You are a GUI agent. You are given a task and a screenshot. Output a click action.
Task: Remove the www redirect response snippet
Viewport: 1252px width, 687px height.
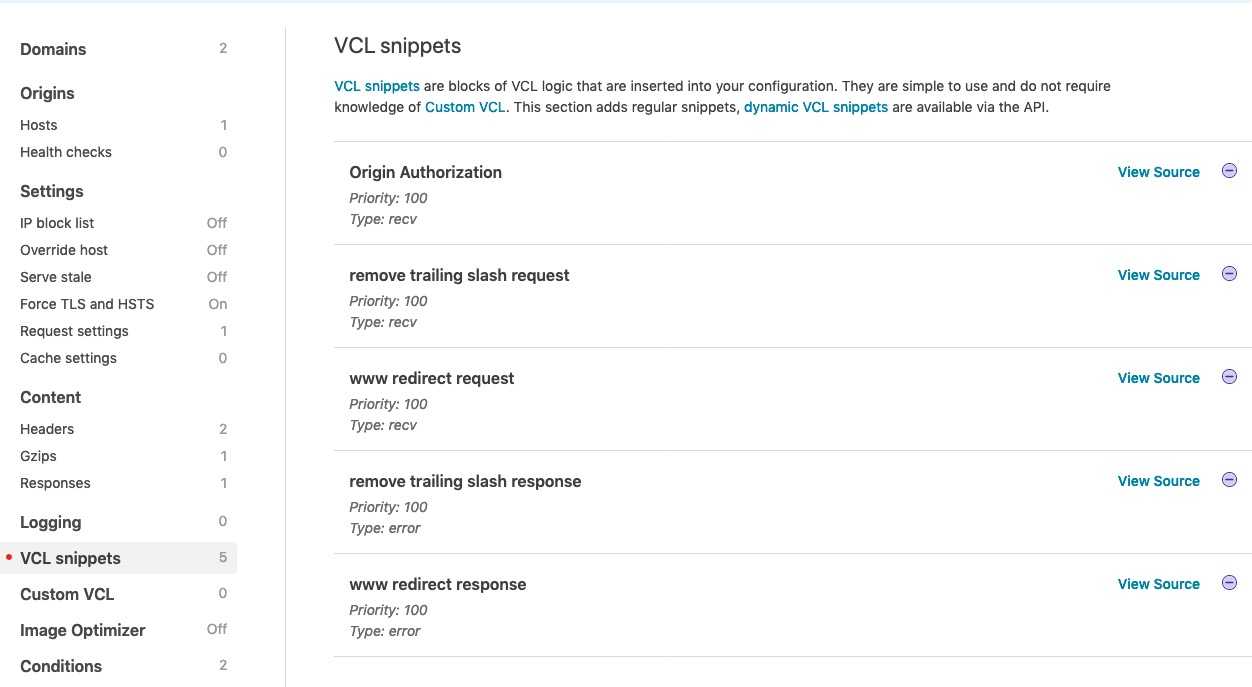pos(1230,583)
